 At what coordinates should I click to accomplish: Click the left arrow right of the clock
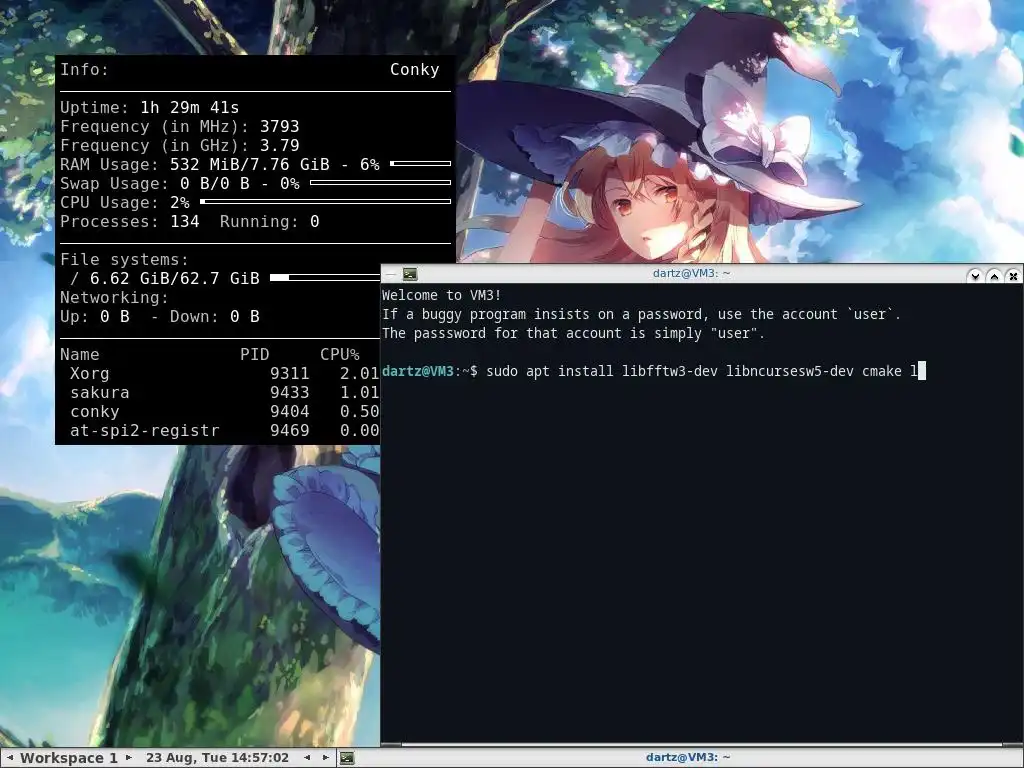(307, 758)
